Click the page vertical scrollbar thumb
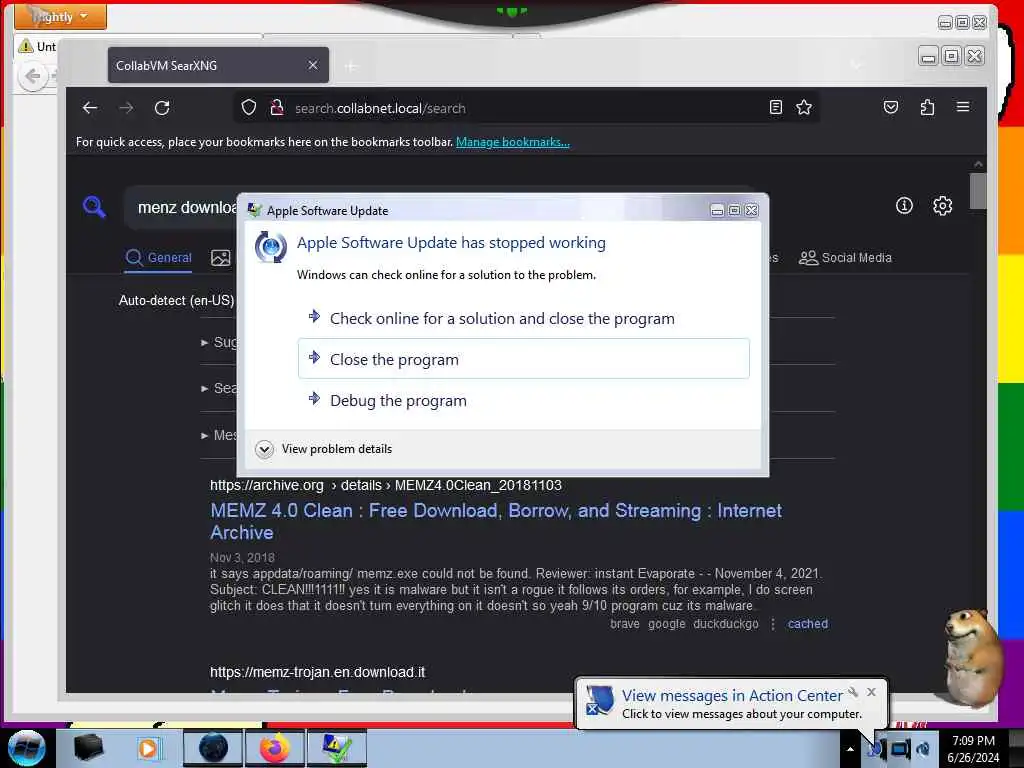Image resolution: width=1024 pixels, height=768 pixels. pos(978,191)
